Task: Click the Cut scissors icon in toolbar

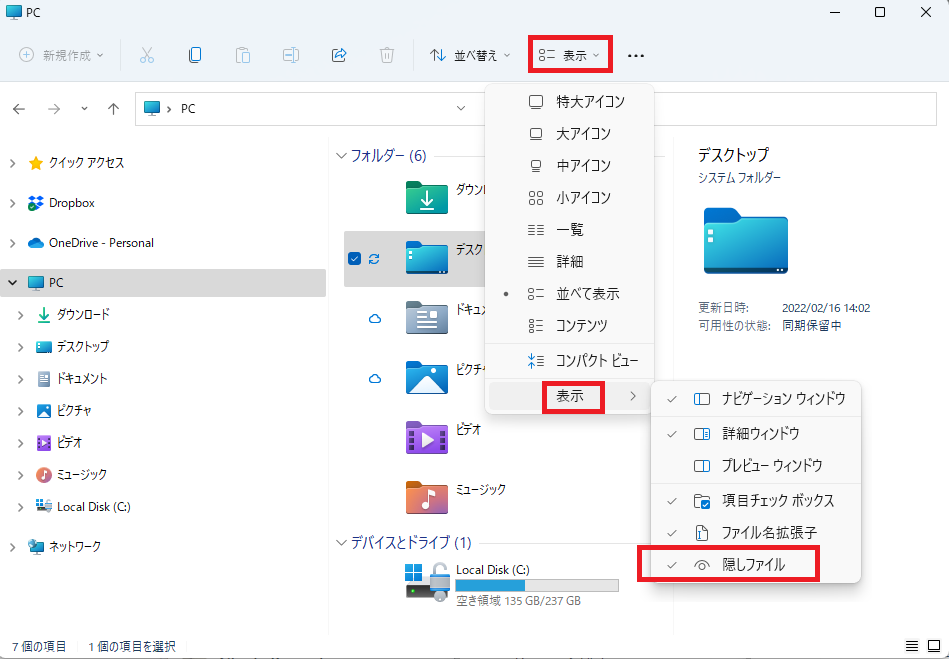Action: click(x=147, y=55)
